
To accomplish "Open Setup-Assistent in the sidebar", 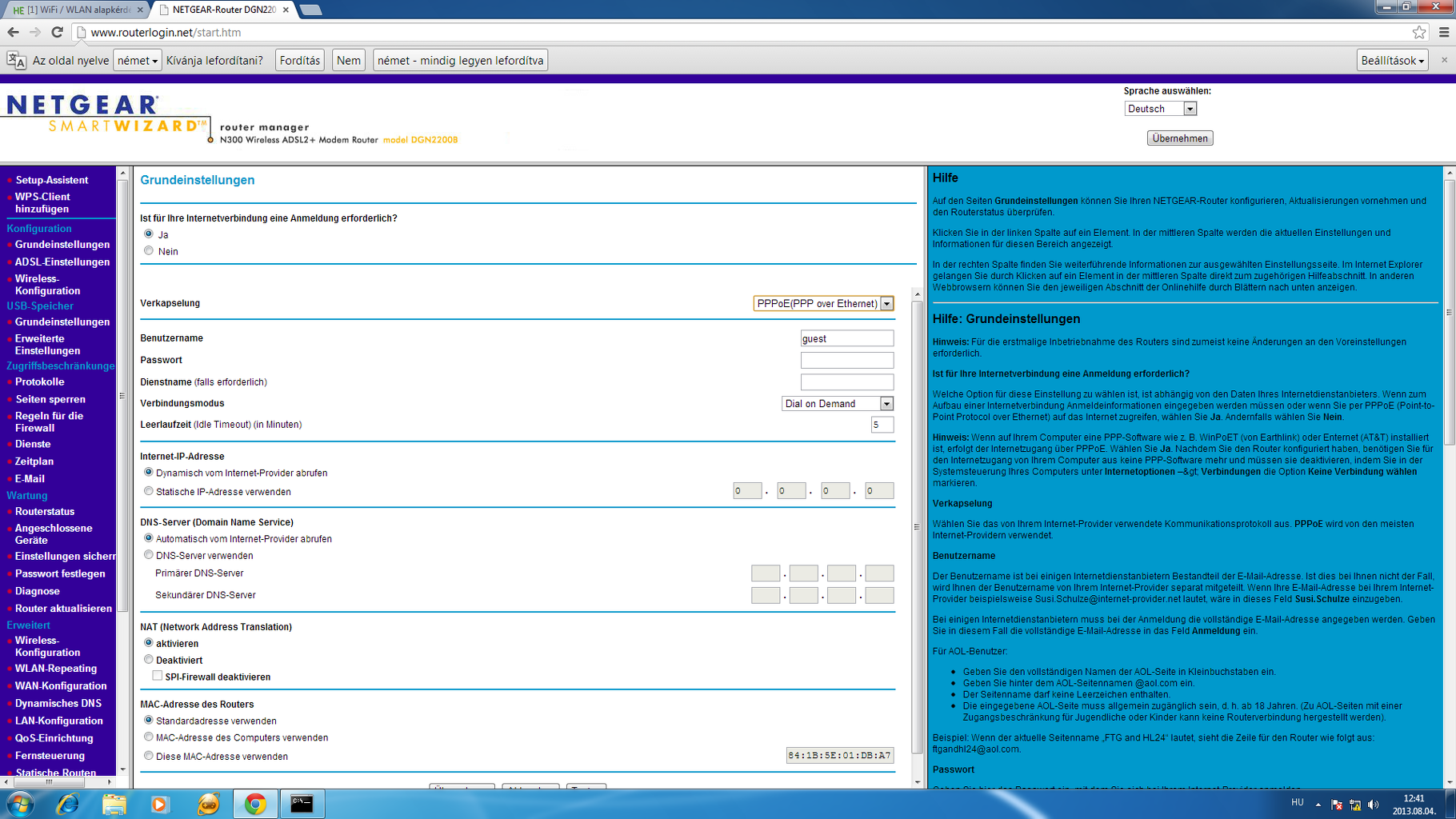I will pos(52,180).
